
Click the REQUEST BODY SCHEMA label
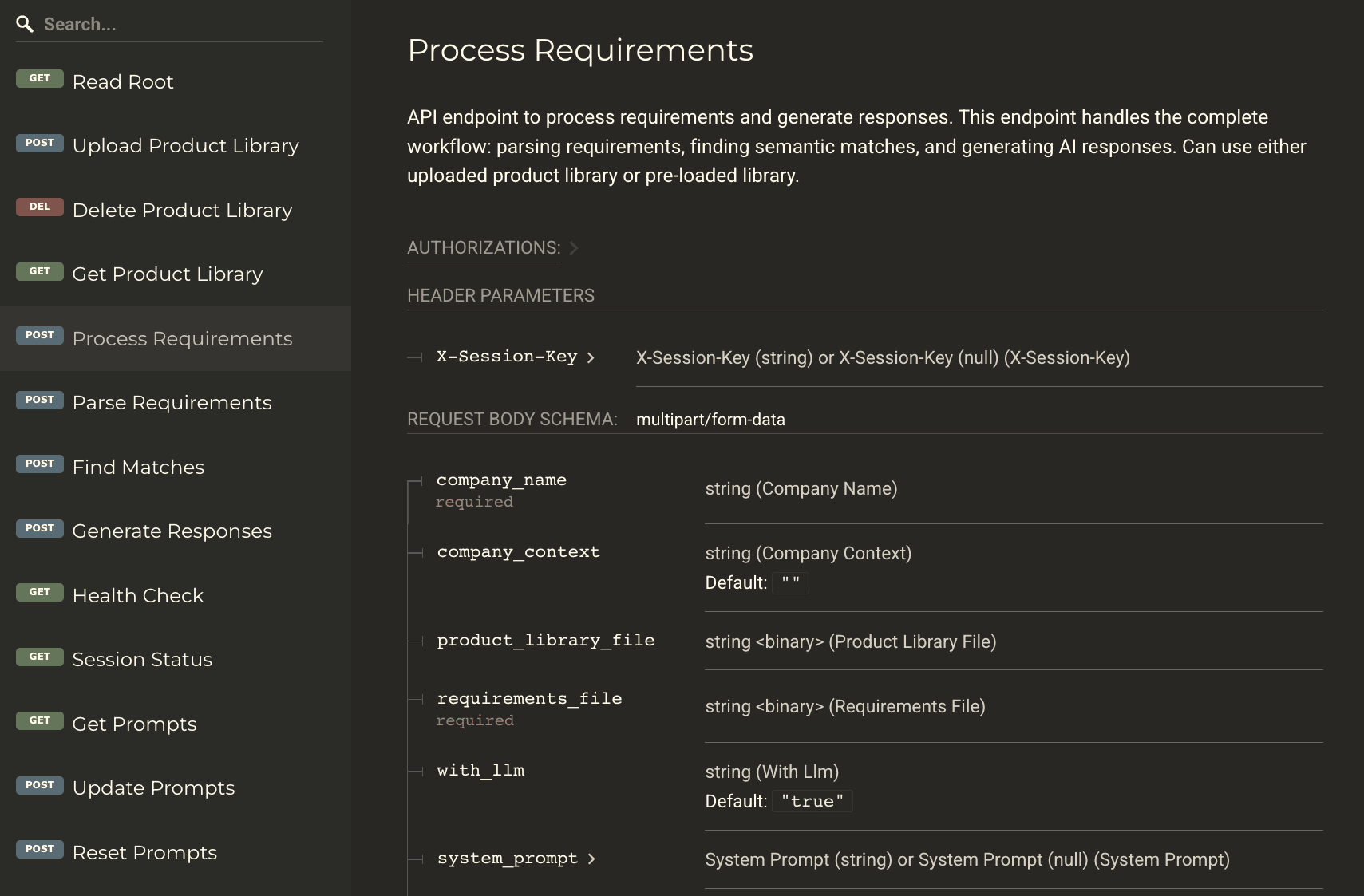pos(512,420)
